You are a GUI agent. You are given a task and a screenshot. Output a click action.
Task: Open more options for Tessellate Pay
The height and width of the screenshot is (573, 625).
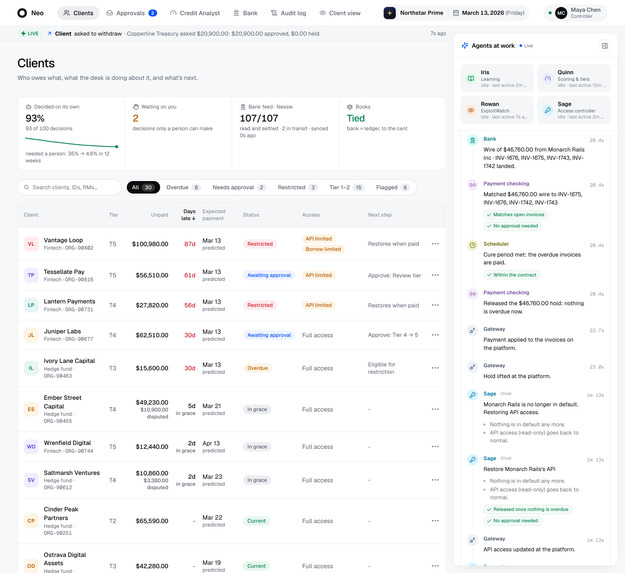click(x=435, y=275)
